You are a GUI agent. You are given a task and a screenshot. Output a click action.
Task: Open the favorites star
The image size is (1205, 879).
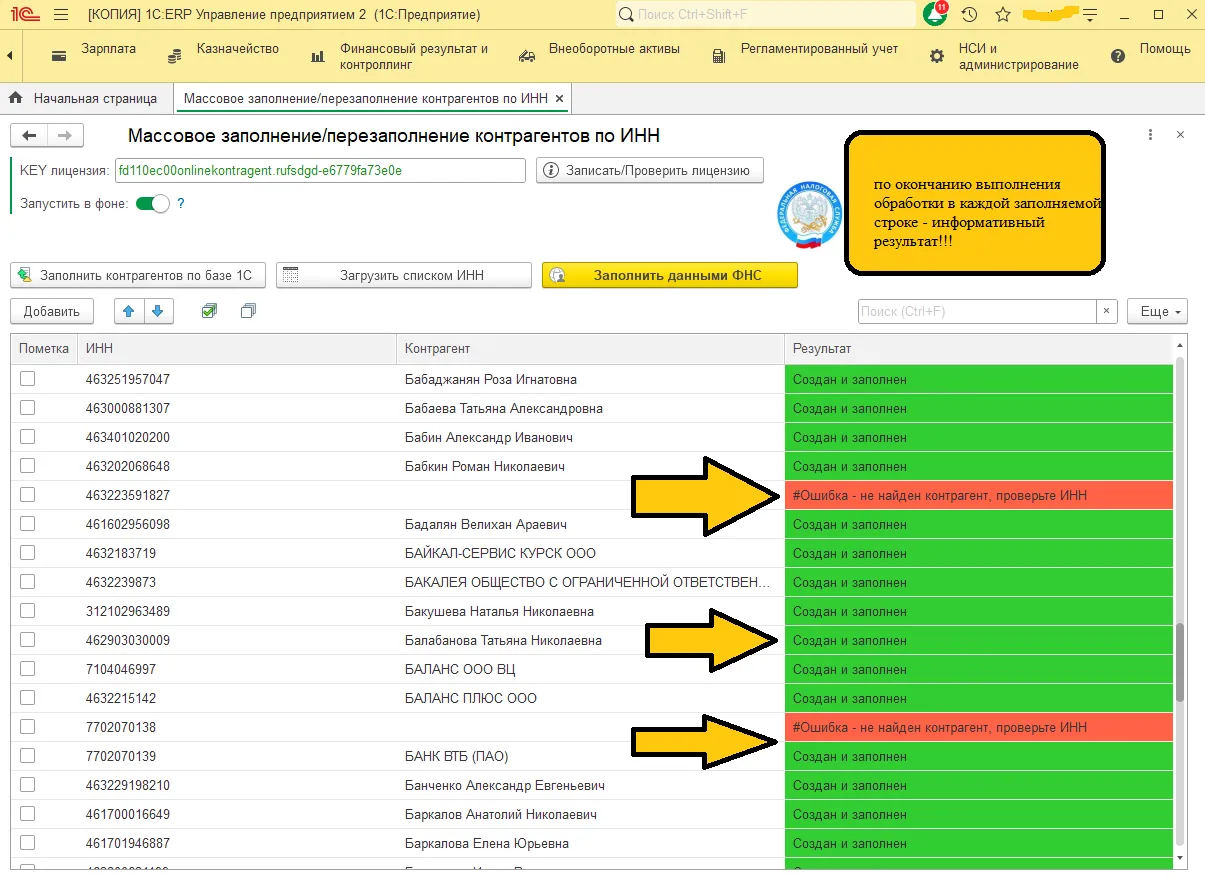1003,15
